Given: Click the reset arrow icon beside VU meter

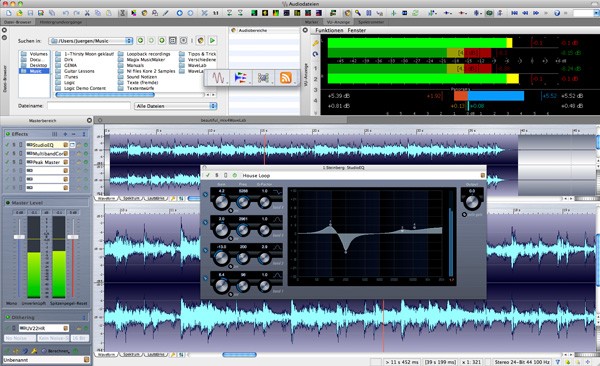Looking at the screenshot, I should tap(315, 54).
